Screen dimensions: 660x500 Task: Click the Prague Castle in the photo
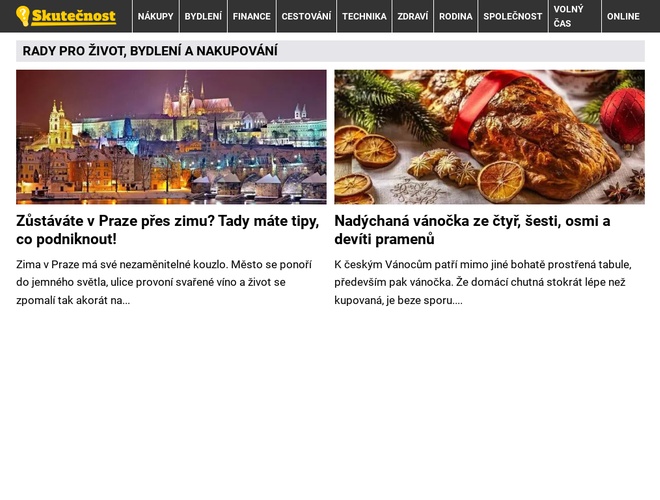click(x=196, y=98)
